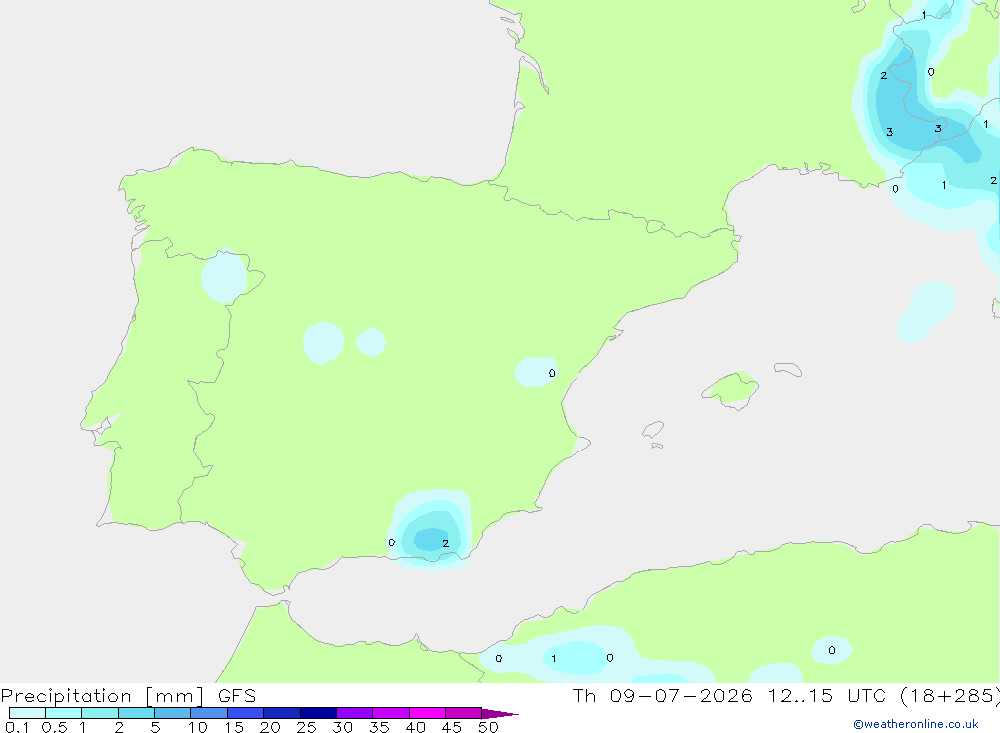Click the '0.1' legend scale label
Viewport: 1000px width, 733px height.
click(x=17, y=727)
